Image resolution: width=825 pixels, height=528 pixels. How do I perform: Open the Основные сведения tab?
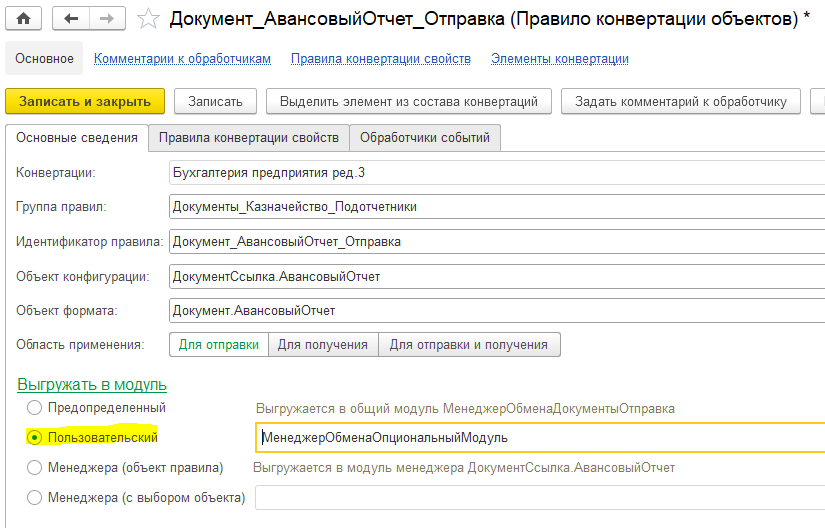point(77,137)
